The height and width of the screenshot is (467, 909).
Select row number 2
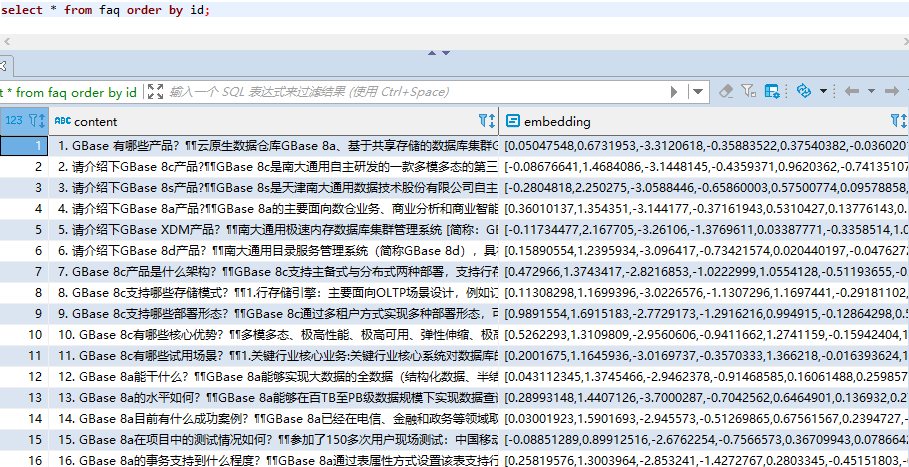click(24, 167)
